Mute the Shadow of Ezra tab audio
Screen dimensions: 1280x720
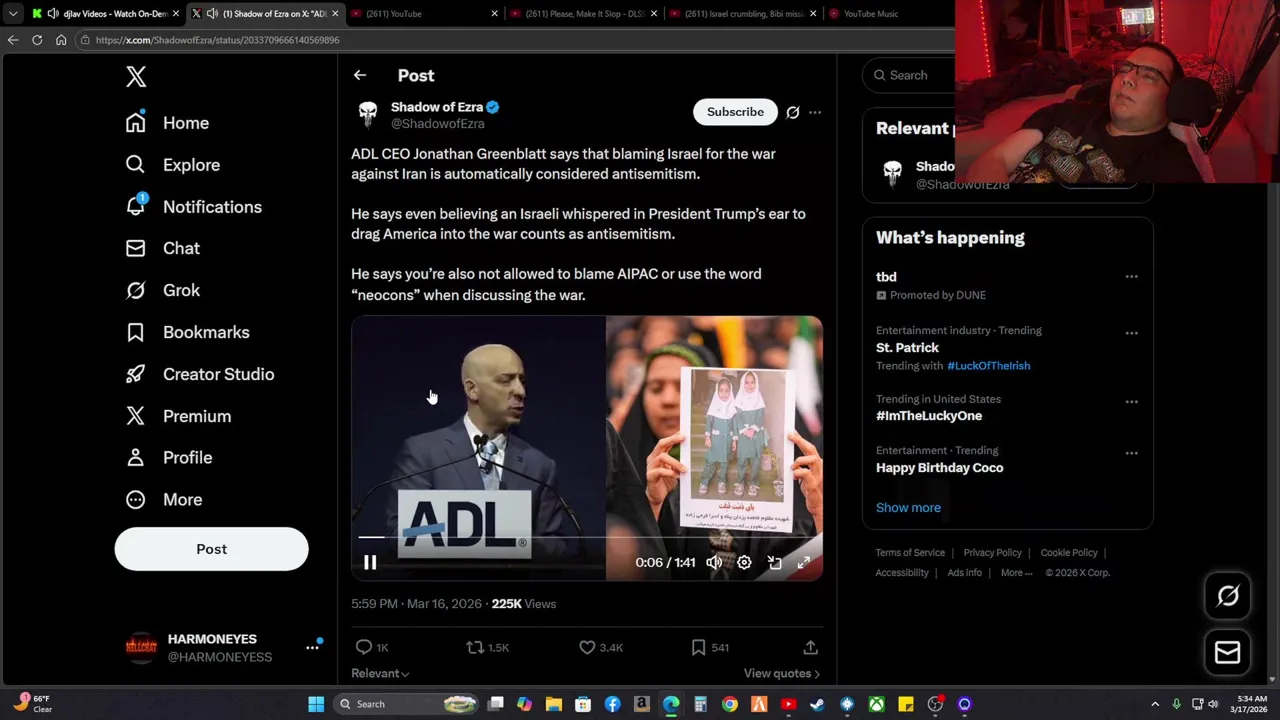tap(212, 14)
